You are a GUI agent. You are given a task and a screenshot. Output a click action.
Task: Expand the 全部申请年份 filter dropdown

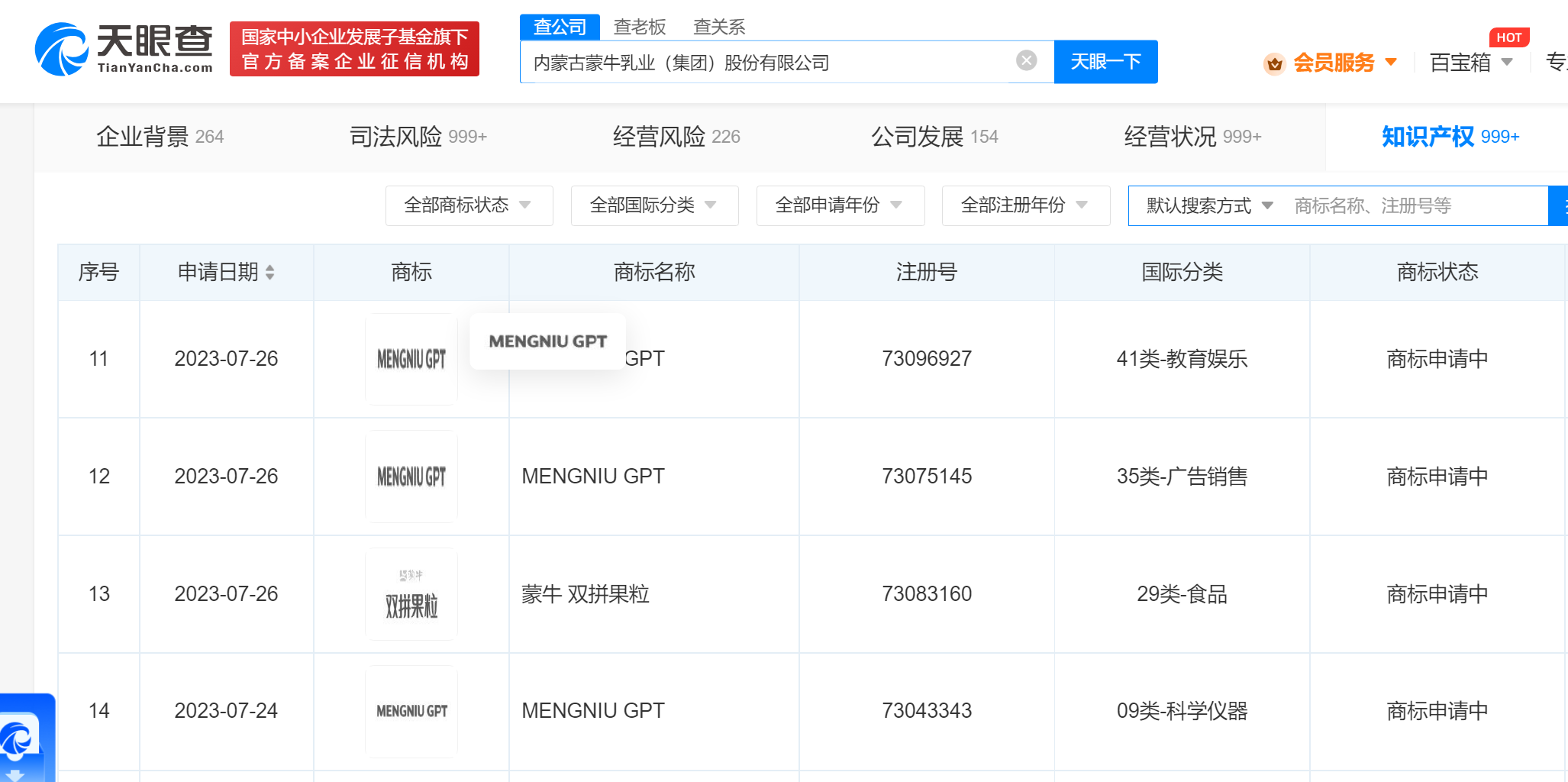(x=840, y=205)
